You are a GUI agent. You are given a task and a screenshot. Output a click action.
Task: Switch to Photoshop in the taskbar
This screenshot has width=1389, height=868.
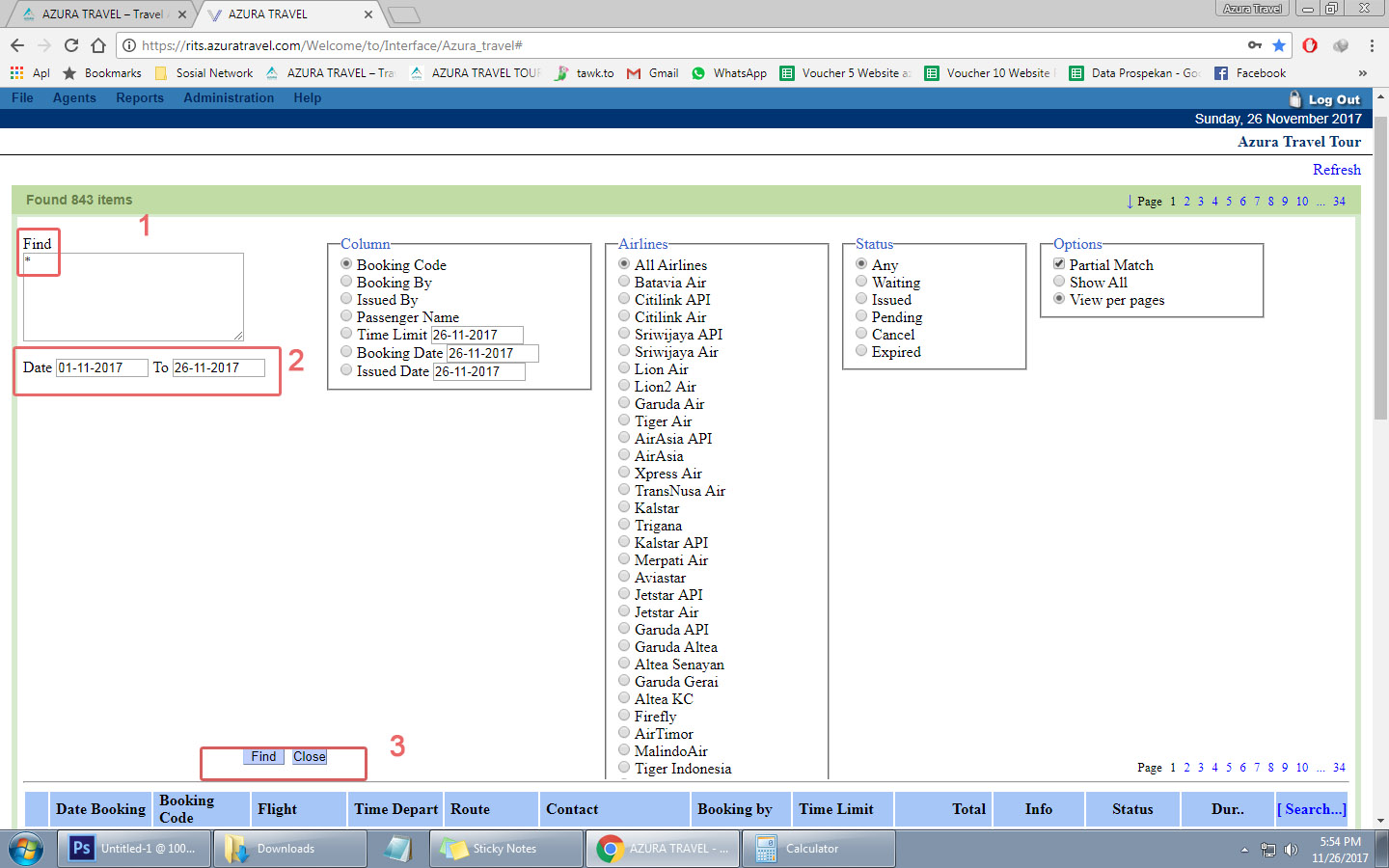[x=134, y=849]
